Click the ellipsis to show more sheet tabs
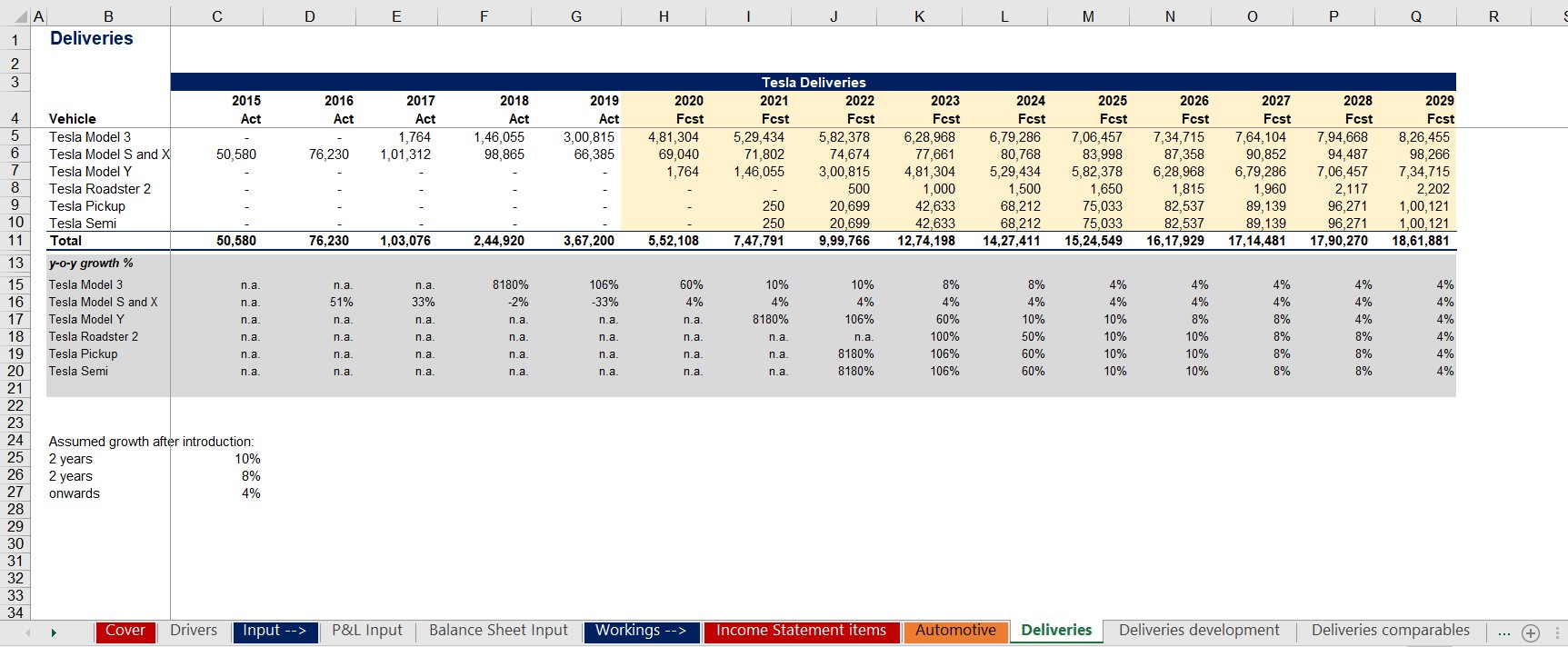Viewport: 1568px width, 647px height. [x=1503, y=632]
